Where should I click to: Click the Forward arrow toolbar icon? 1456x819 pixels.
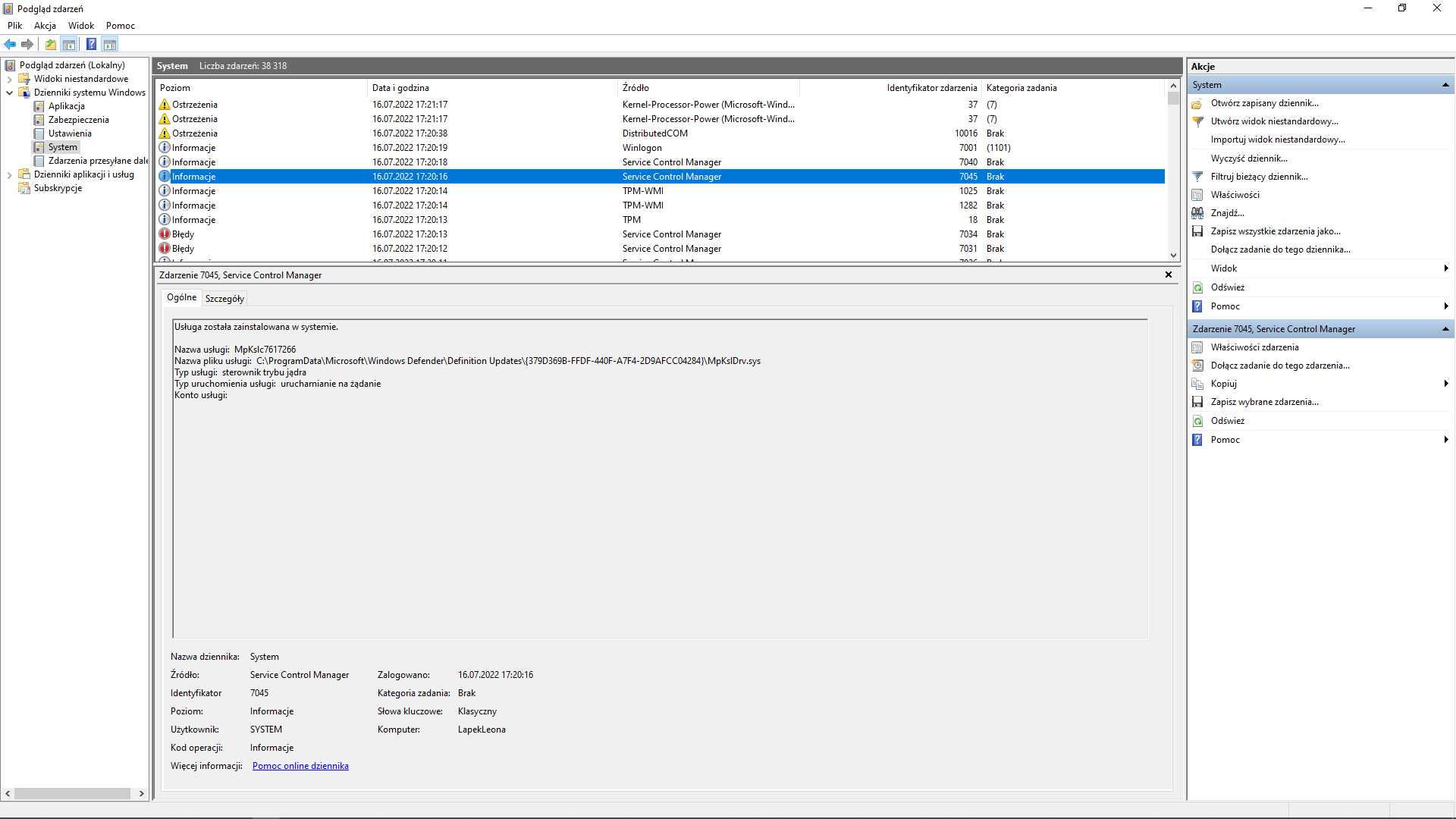[27, 44]
